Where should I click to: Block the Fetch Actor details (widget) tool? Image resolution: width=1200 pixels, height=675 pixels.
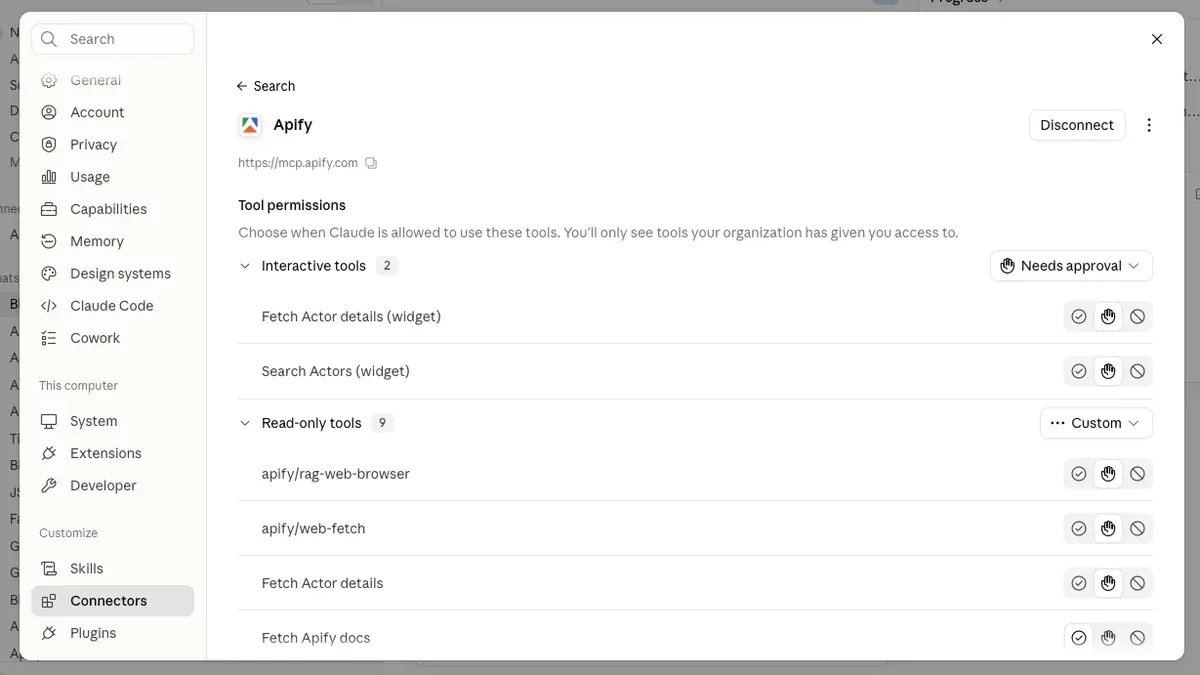point(1137,316)
